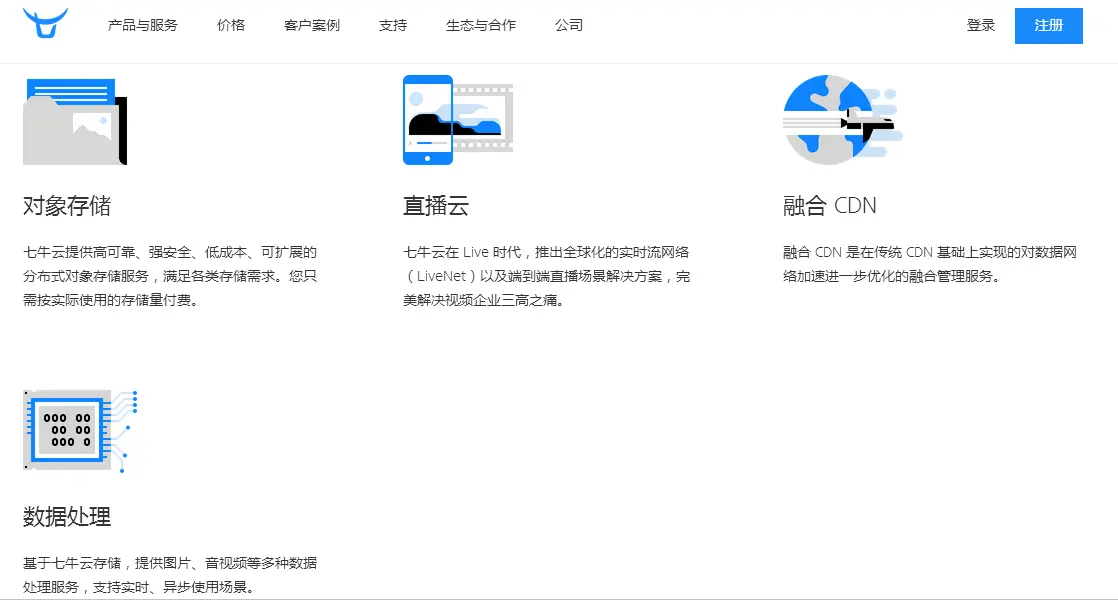Go to the 价格 page
The height and width of the screenshot is (600, 1118).
[x=231, y=26]
